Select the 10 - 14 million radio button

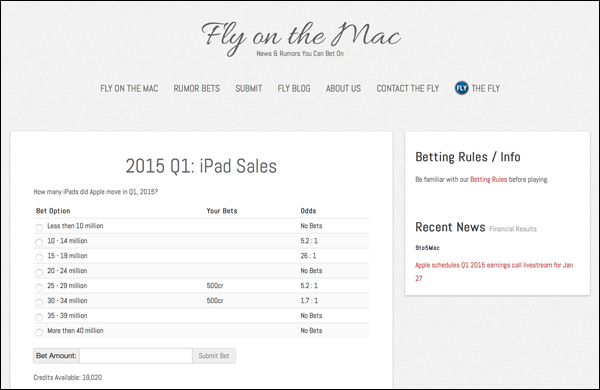39,243
